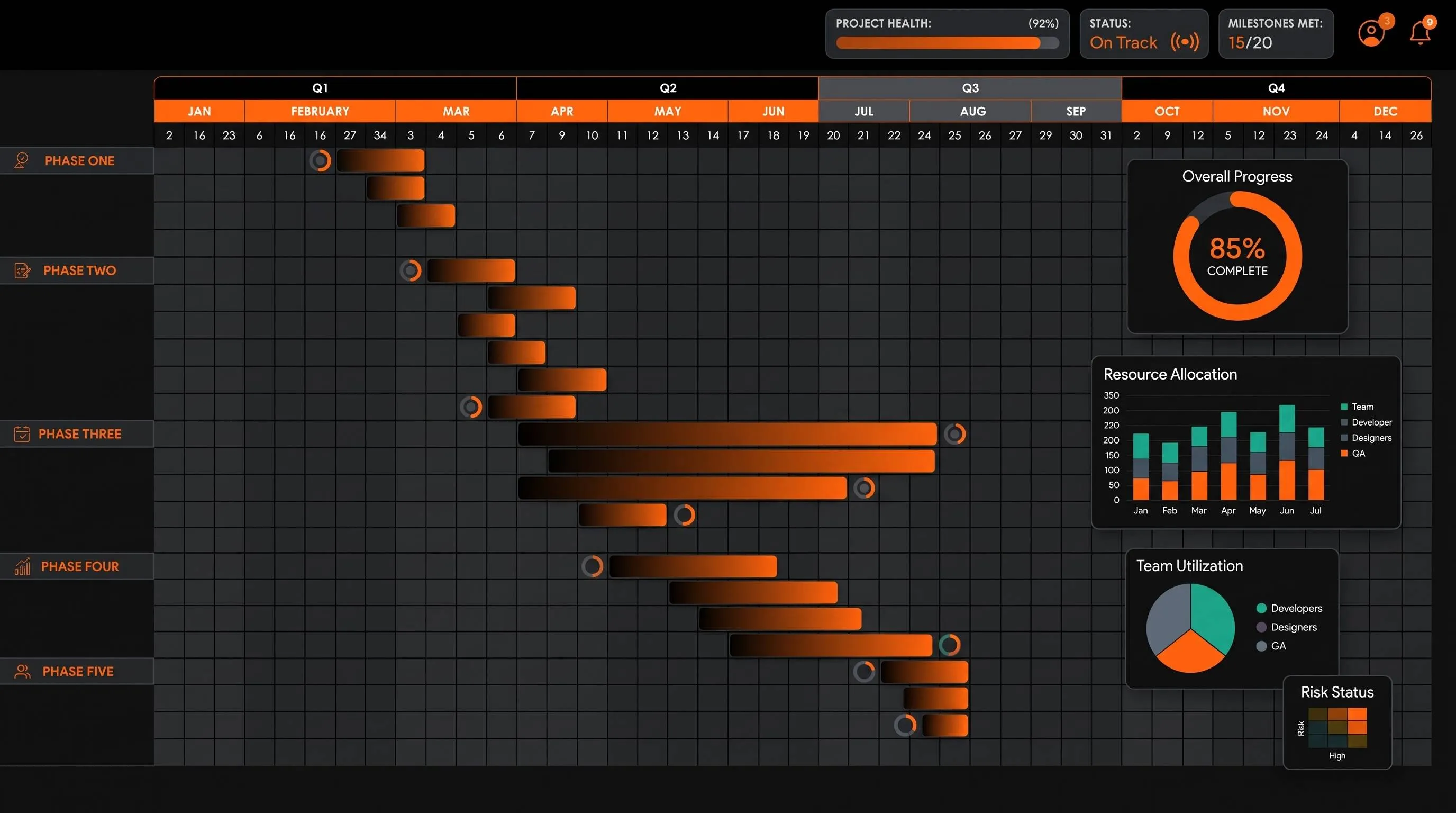Click the Developers legend dot in Team Utilization

[1261, 608]
